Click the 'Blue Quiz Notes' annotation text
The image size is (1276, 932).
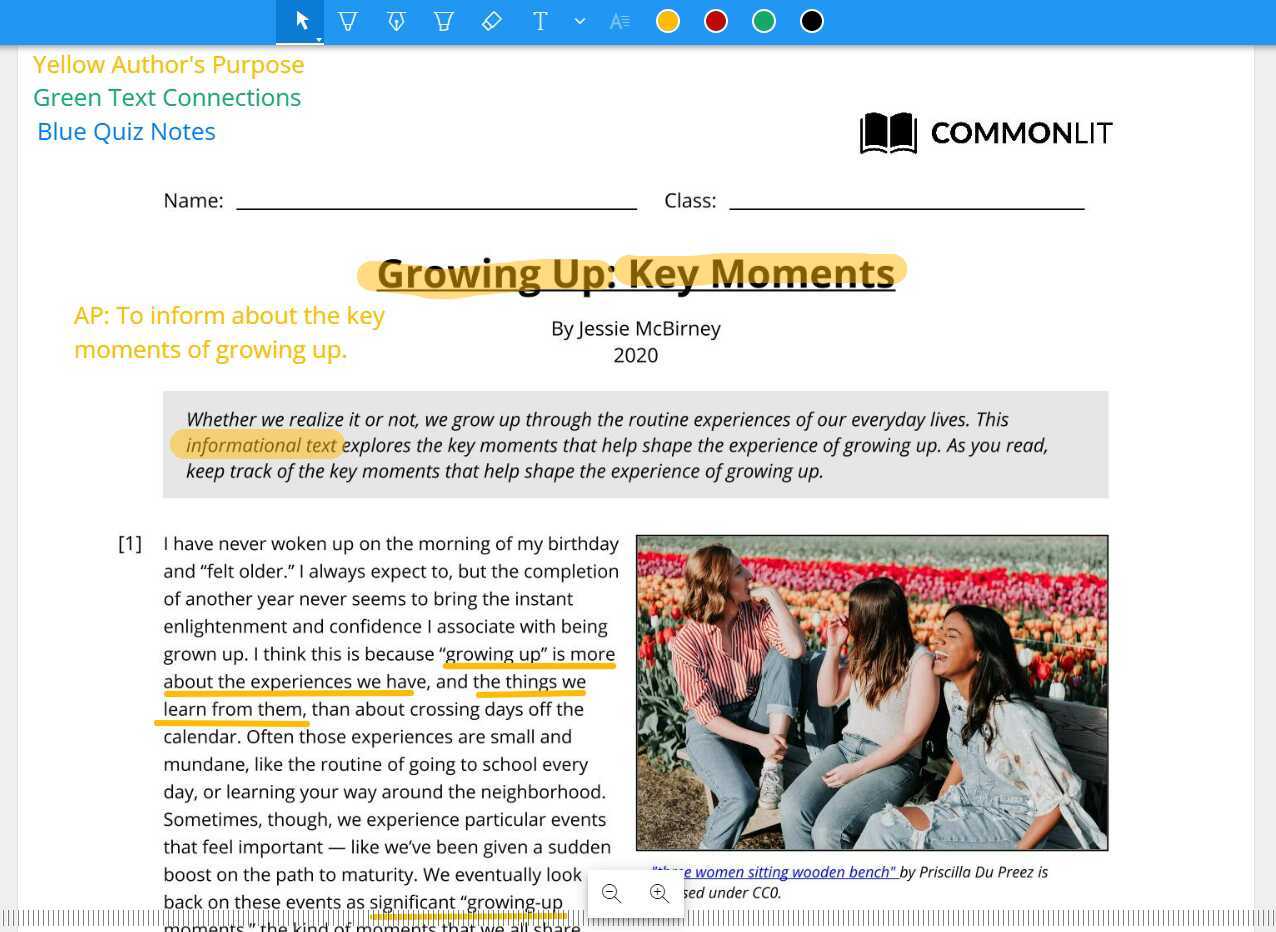tap(126, 131)
